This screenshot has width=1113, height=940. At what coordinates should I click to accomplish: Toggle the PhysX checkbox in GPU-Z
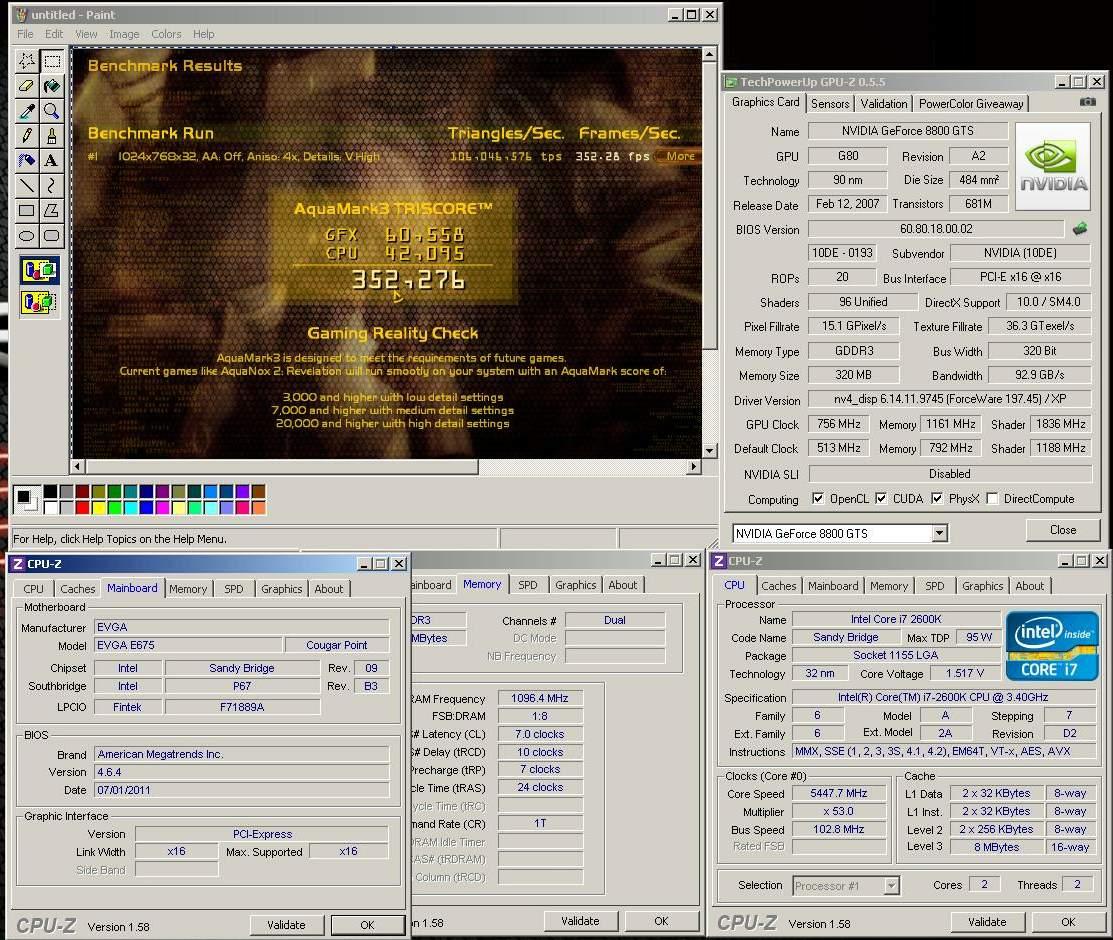pos(937,498)
